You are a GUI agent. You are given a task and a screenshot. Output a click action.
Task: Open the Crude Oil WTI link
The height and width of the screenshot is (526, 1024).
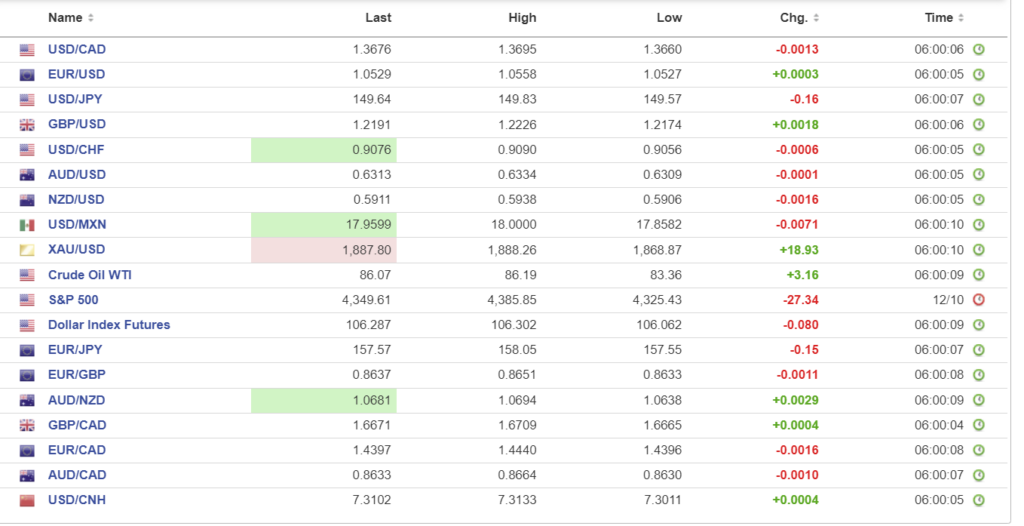pos(91,275)
